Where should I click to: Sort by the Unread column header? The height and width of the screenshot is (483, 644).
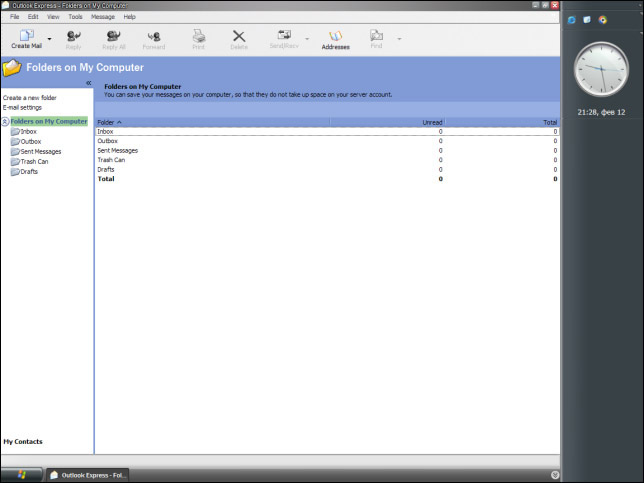388,122
